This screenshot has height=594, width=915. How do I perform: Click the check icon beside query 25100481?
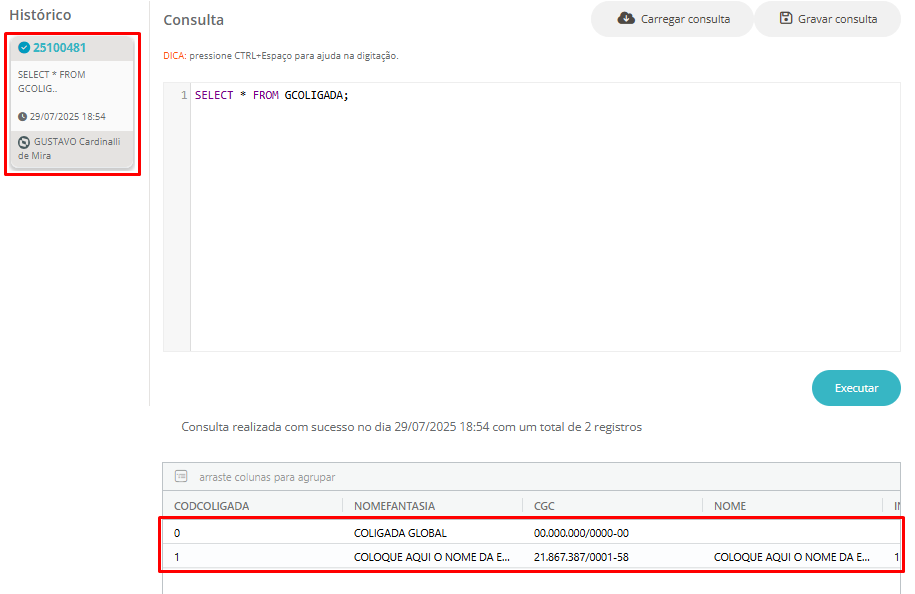[24, 46]
